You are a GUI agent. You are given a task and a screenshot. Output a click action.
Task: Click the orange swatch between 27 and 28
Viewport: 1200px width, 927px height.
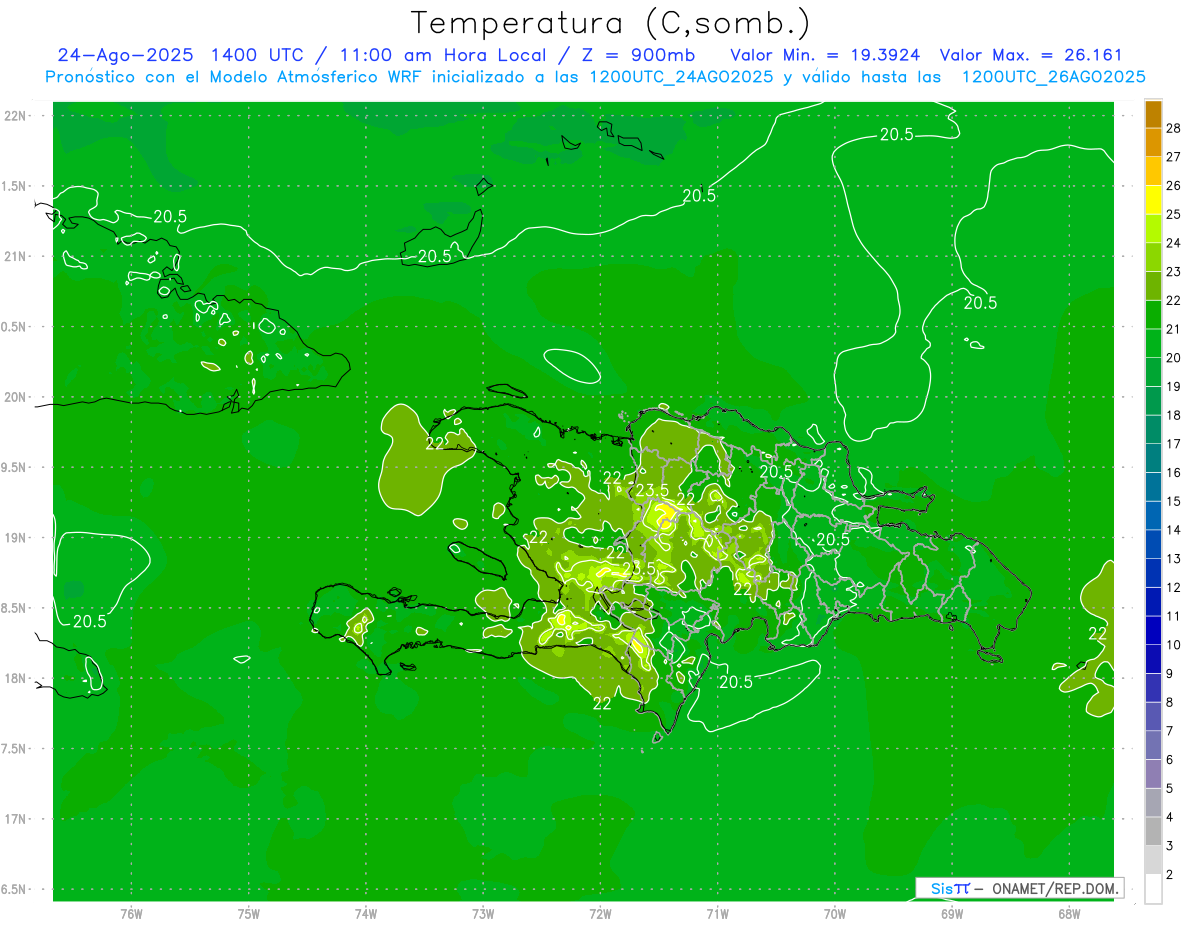(x=1153, y=142)
